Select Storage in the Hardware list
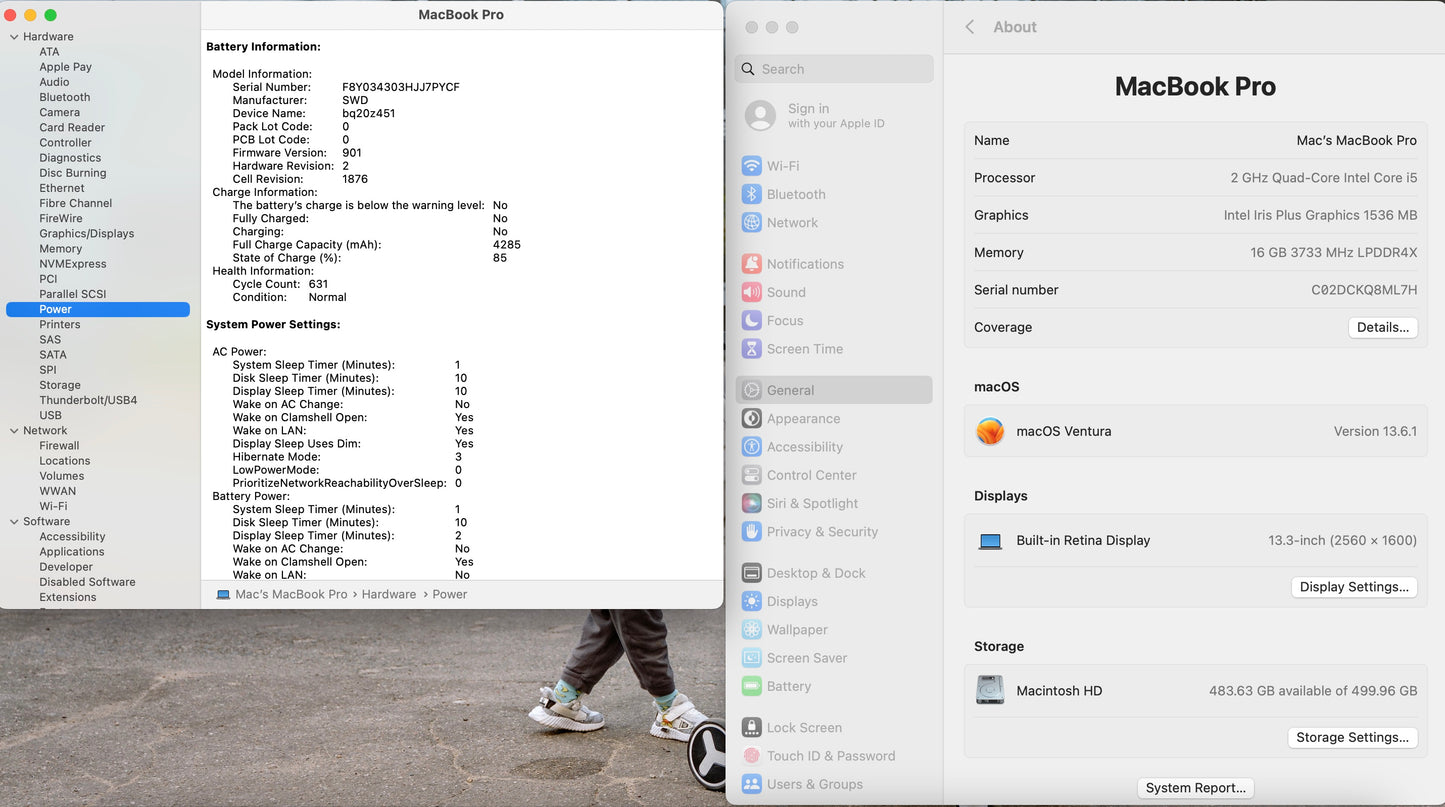Screen dimensions: 1445x807 pyautogui.click(x=60, y=385)
